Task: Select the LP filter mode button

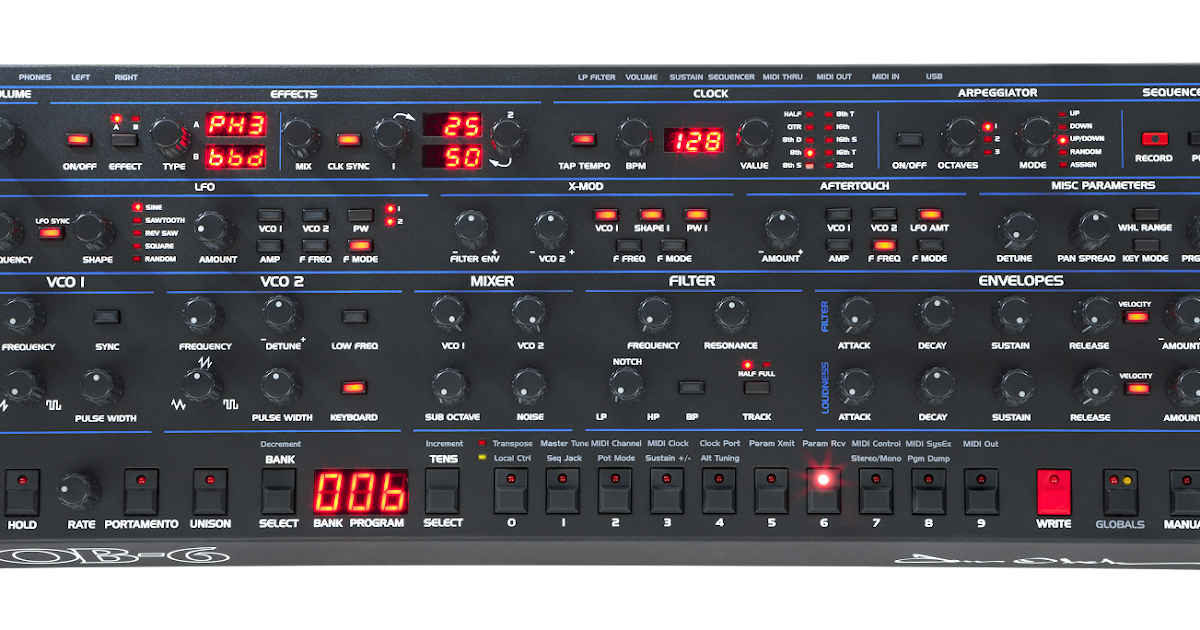Action: coord(602,416)
